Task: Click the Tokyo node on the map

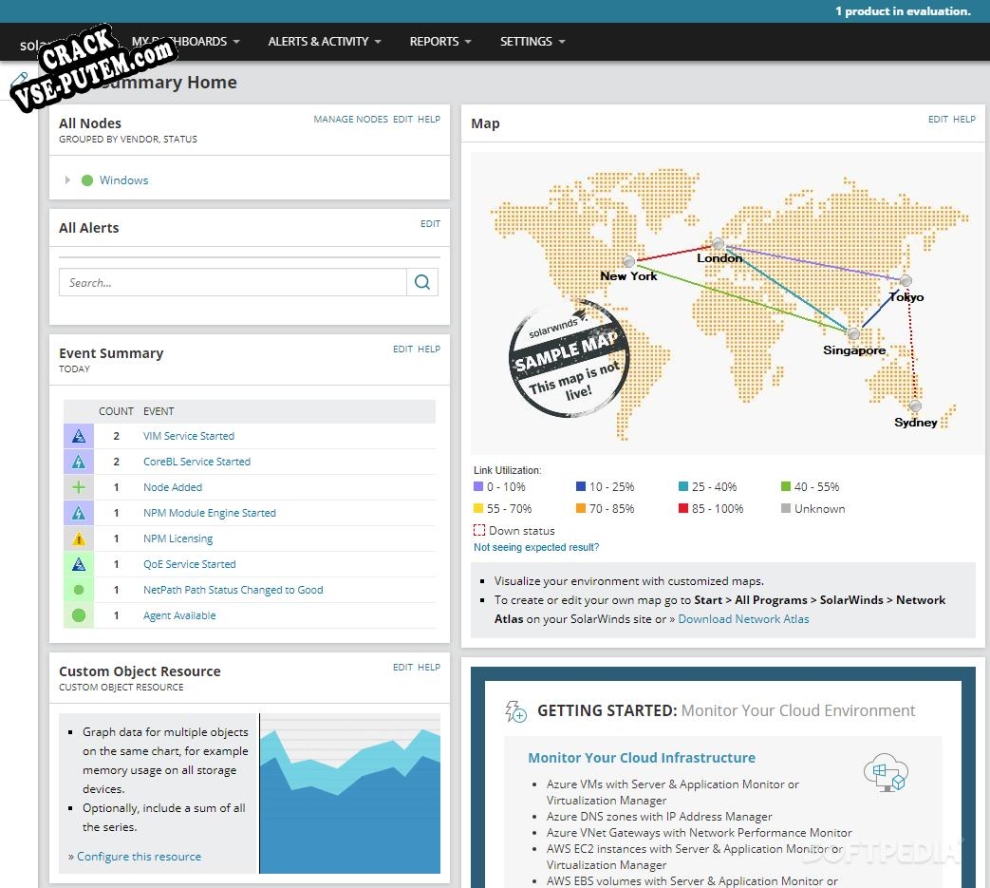Action: 905,280
